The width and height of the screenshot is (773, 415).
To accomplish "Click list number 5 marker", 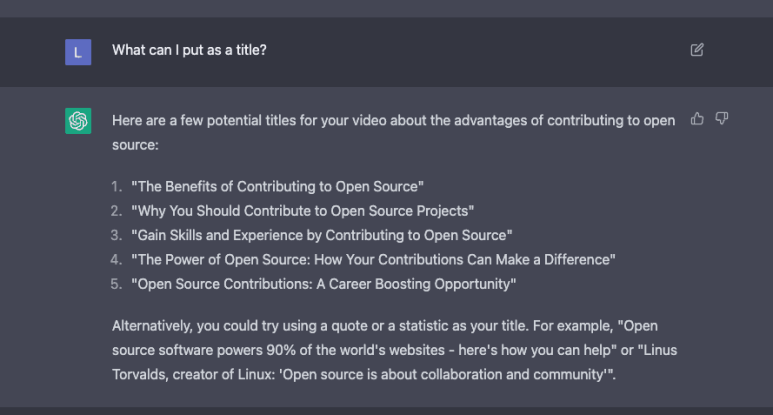I will (116, 284).
